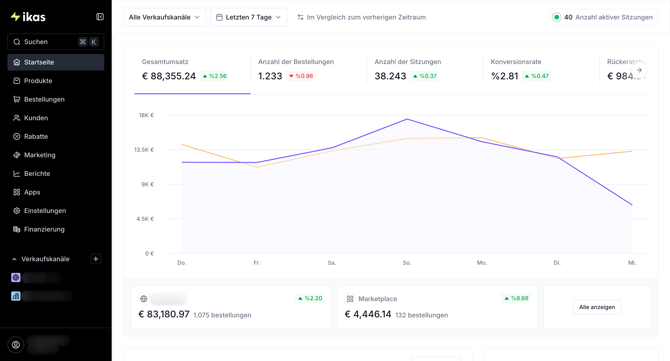Image resolution: width=670 pixels, height=361 pixels.
Task: Collapse the sidebar with the panel icon
Action: (100, 17)
